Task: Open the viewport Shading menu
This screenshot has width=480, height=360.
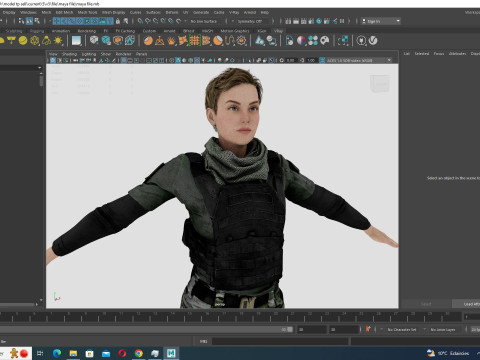Action: point(69,54)
